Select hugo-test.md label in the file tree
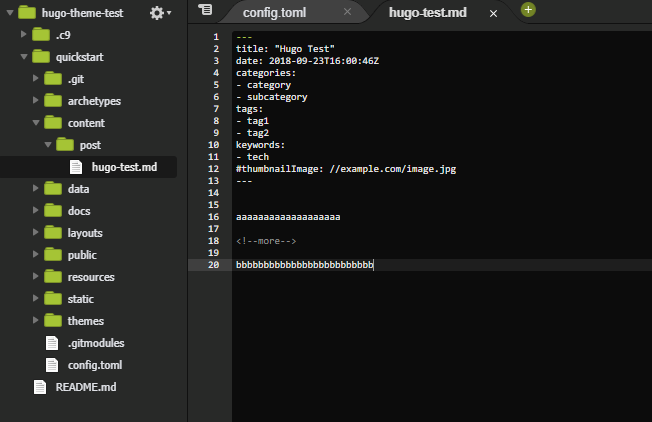The image size is (652, 422). point(124,167)
